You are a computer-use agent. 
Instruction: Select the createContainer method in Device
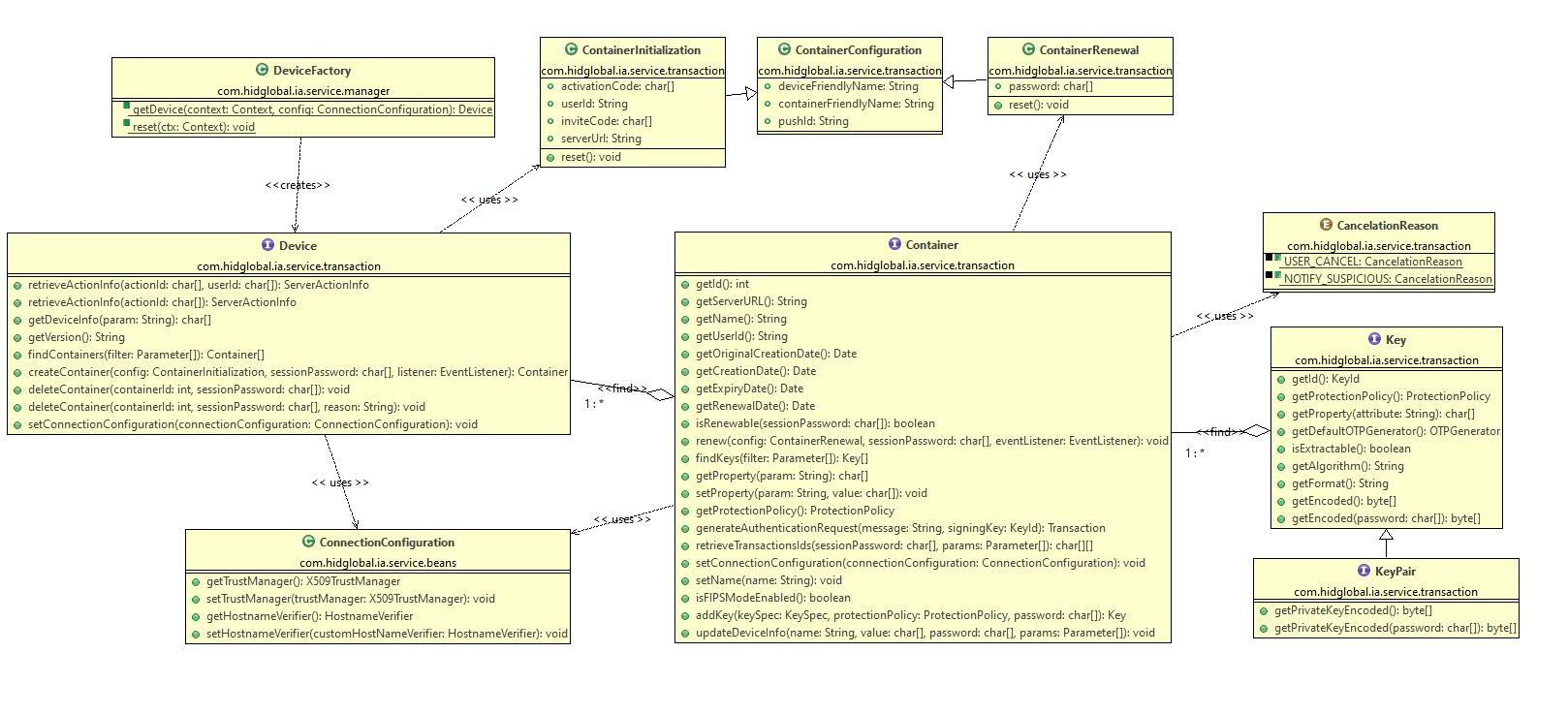[298, 372]
